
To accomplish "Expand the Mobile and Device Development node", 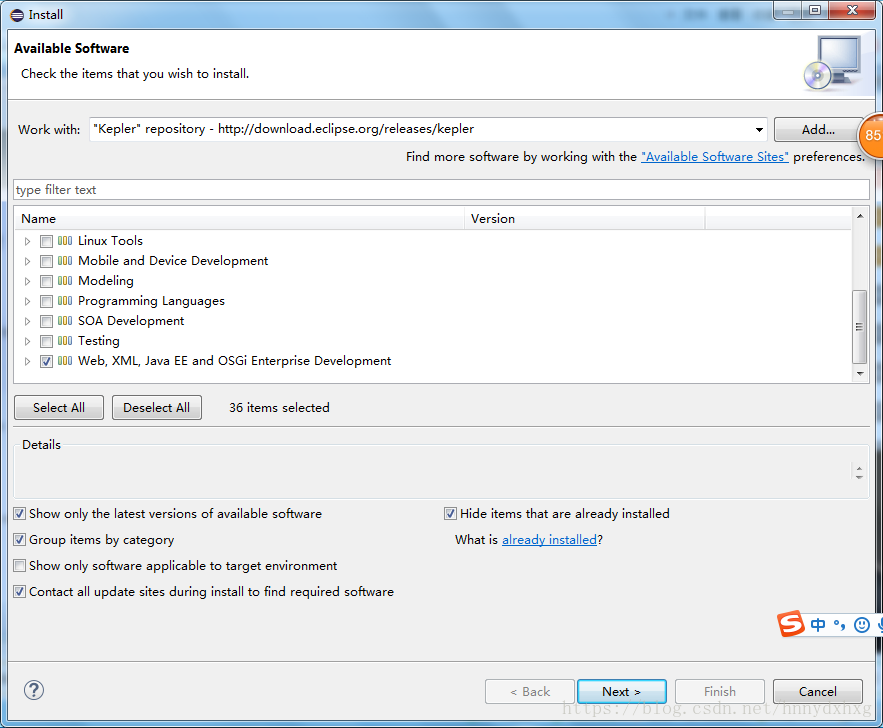I will pos(27,261).
